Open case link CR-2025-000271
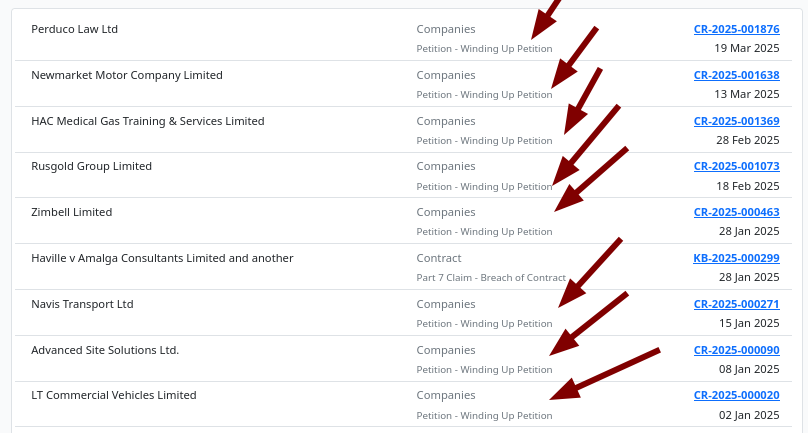This screenshot has width=808, height=433. tap(736, 304)
